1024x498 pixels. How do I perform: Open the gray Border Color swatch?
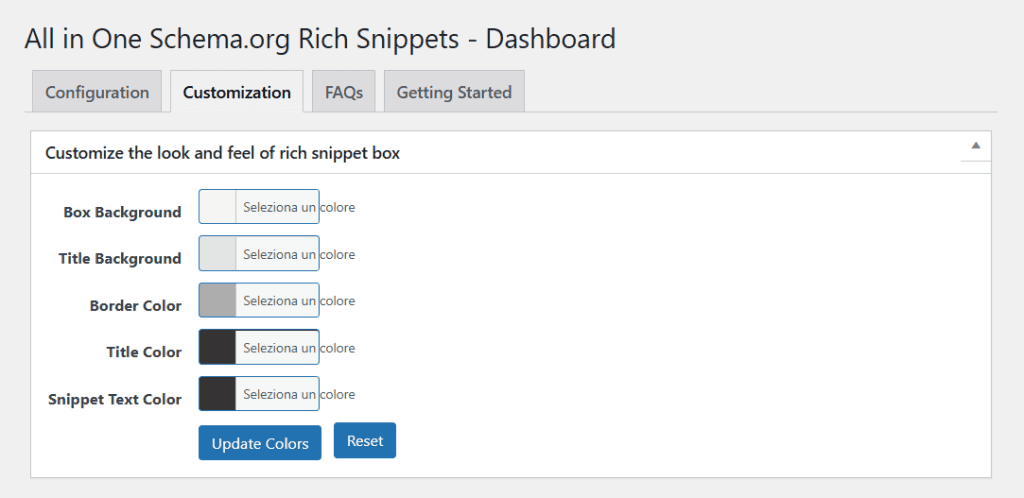click(x=218, y=300)
